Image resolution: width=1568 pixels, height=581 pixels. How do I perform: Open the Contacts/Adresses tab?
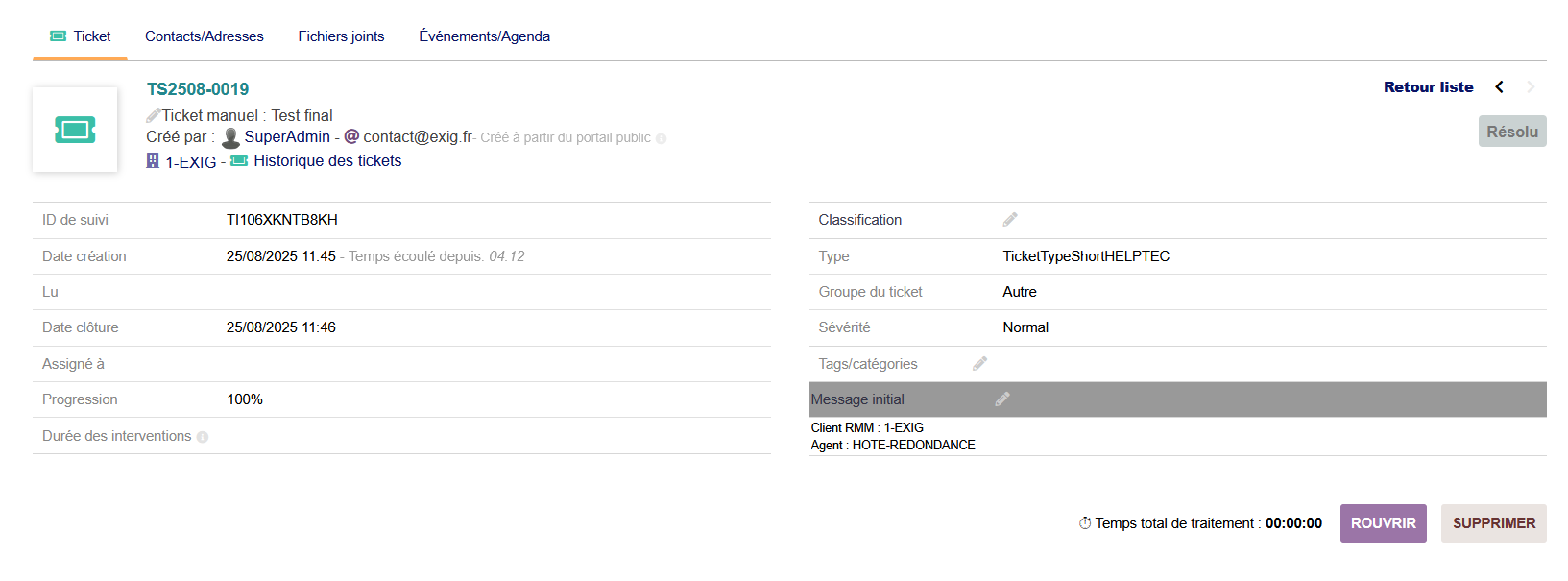coord(205,36)
